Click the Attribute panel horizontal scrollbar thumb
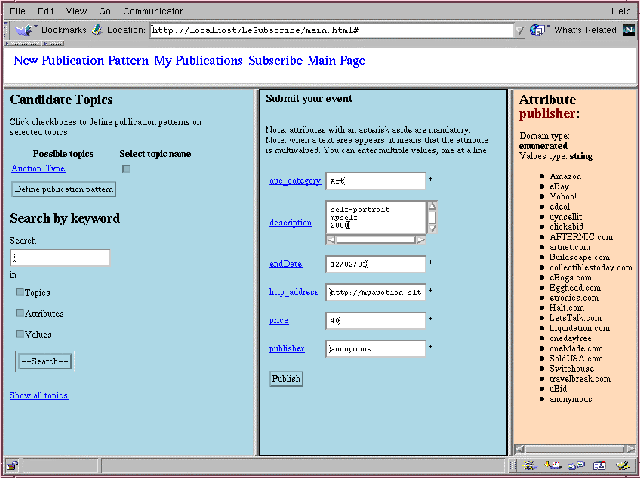Screen dimensions: 640x480 pyautogui.click(x=575, y=449)
